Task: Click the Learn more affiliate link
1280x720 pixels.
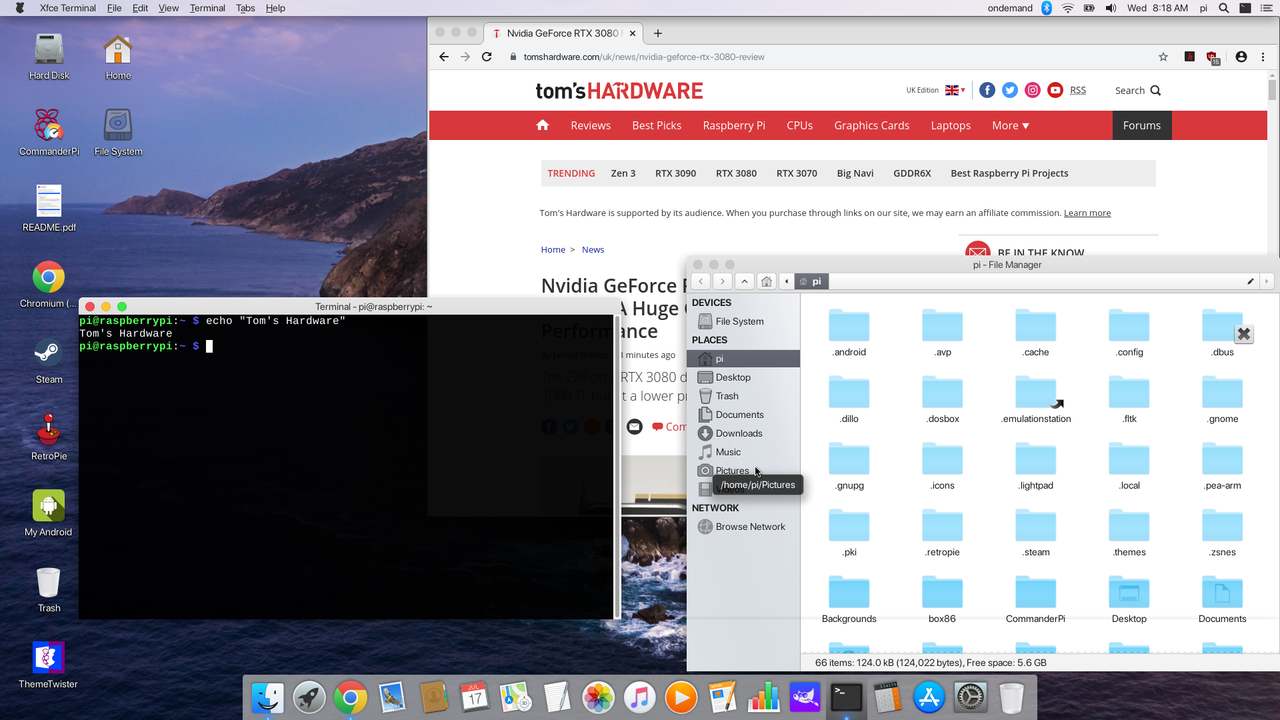Action: click(1087, 213)
